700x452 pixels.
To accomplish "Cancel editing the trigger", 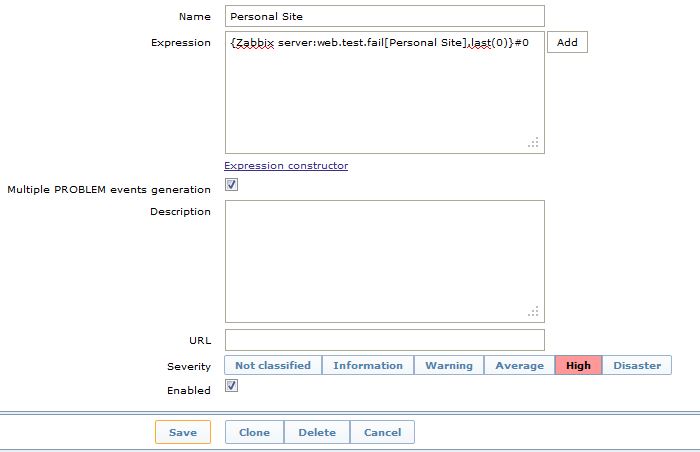I will [x=382, y=432].
